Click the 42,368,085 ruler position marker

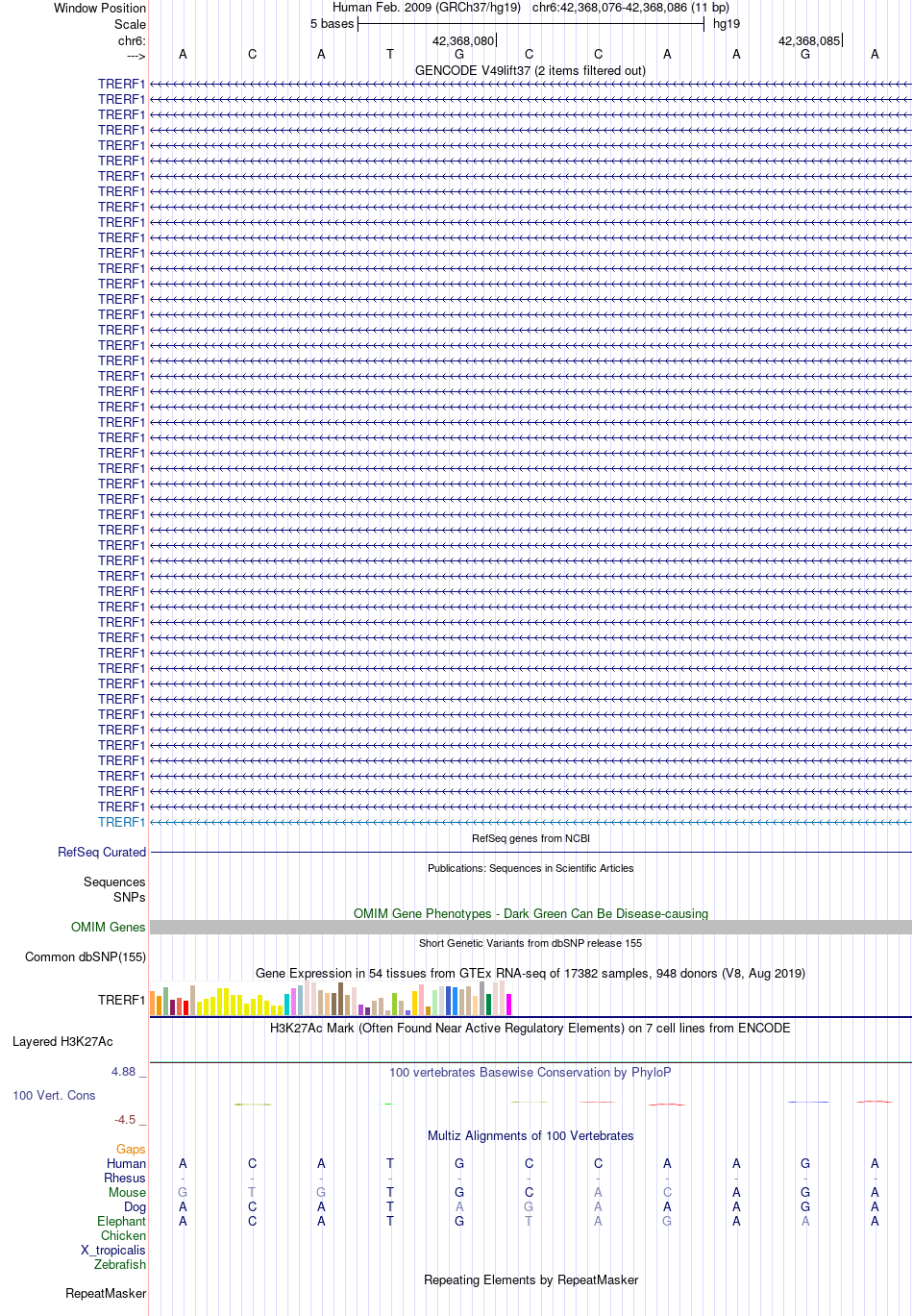[x=809, y=41]
